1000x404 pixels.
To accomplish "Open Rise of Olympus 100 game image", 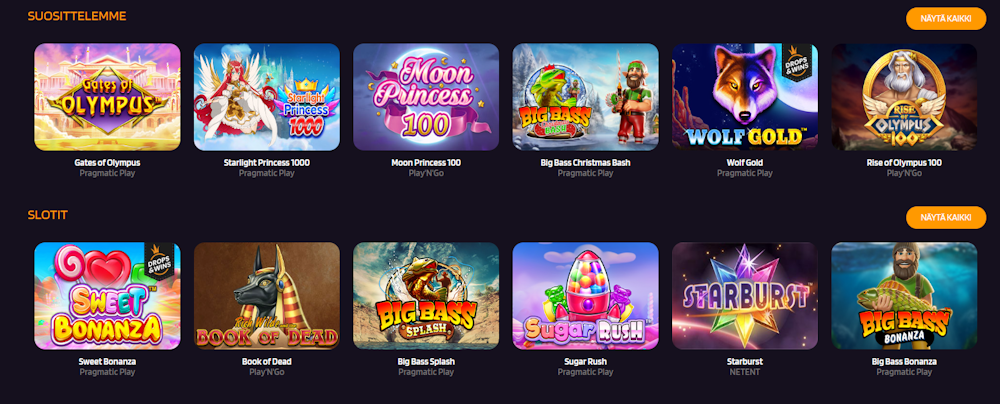I will click(904, 97).
